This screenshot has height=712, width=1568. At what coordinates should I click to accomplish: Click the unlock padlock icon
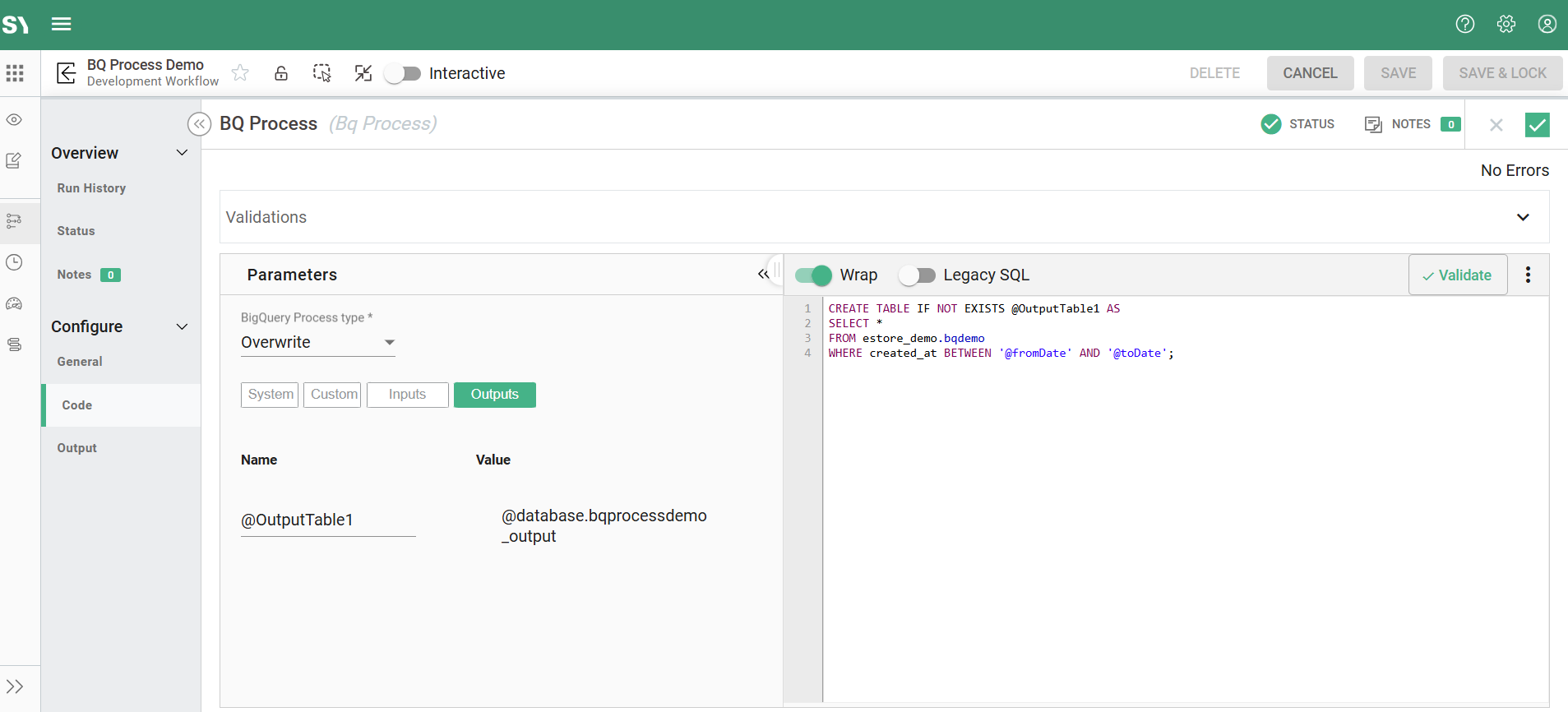(x=281, y=73)
